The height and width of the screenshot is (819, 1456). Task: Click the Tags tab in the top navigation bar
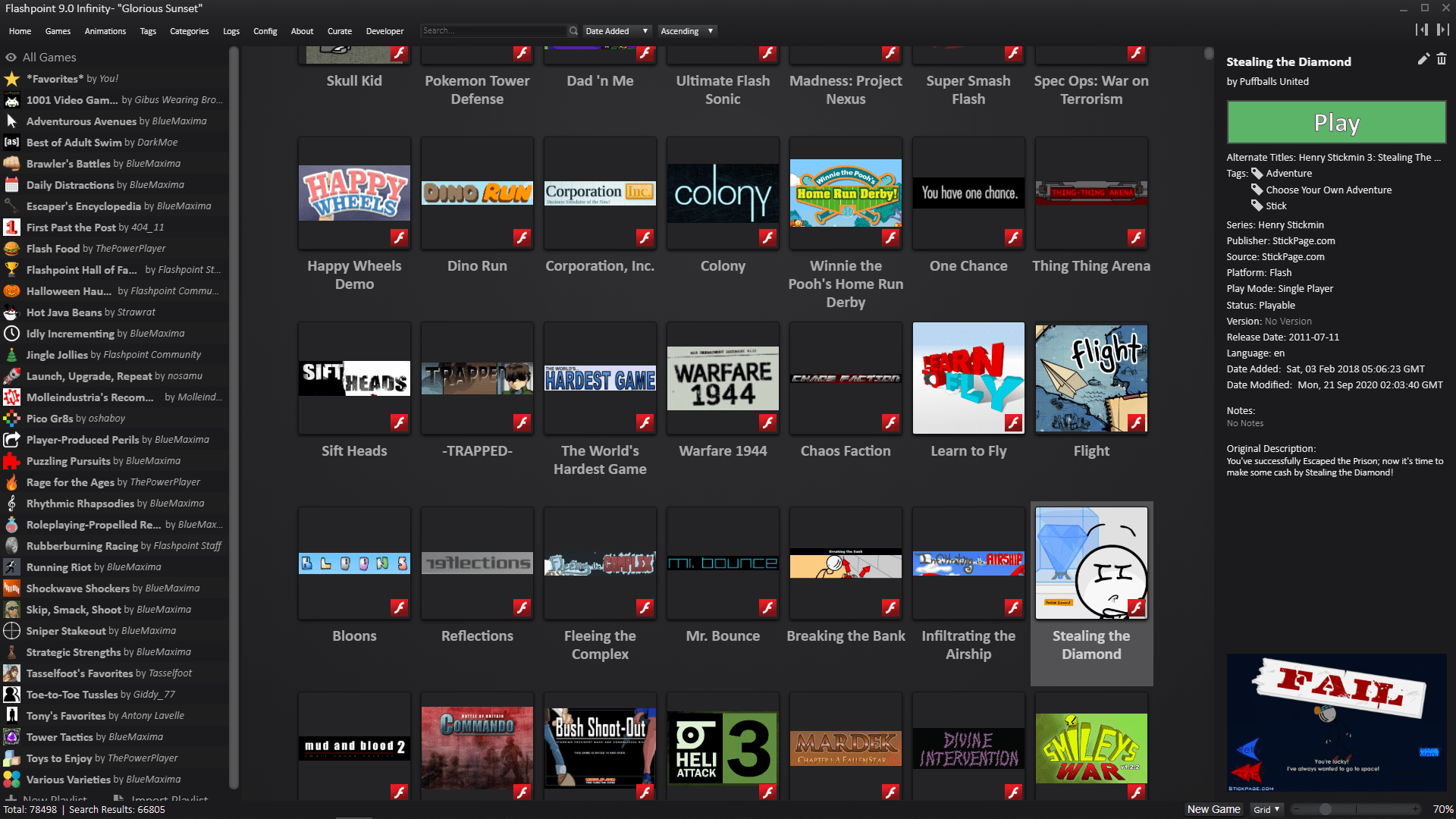(x=147, y=31)
